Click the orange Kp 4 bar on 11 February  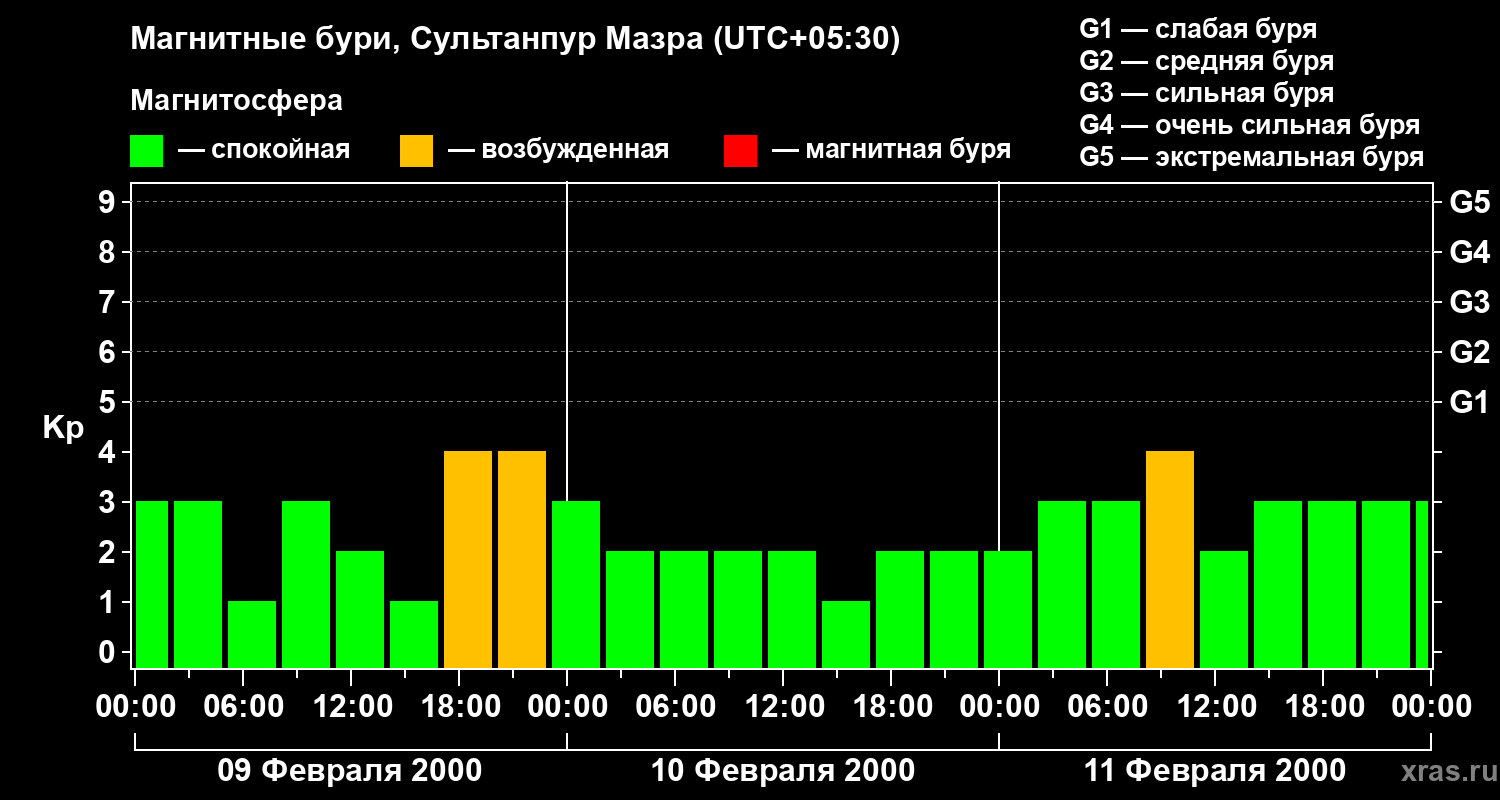point(1170,560)
